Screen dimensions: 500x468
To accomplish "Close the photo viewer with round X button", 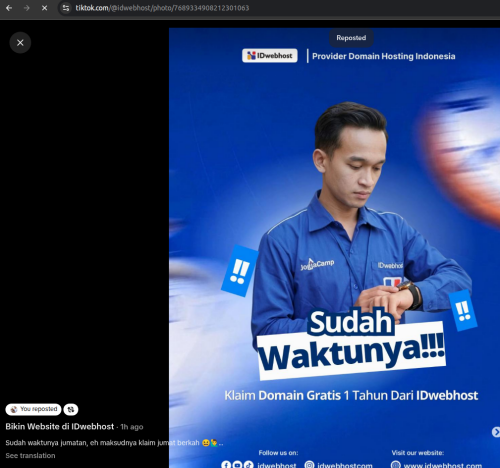I will coord(20,43).
